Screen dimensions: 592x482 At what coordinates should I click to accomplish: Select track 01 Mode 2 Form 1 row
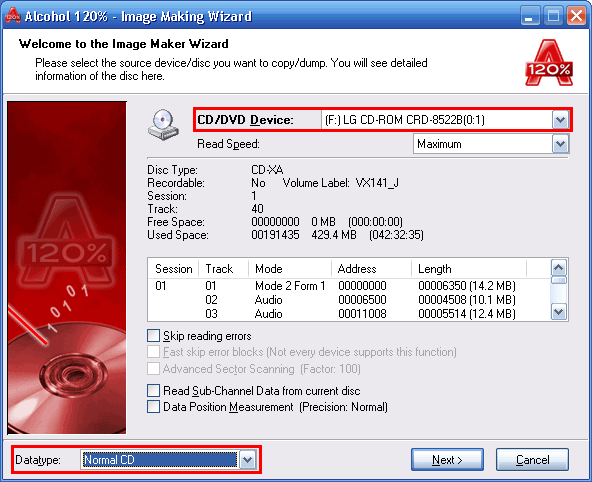[x=349, y=286]
